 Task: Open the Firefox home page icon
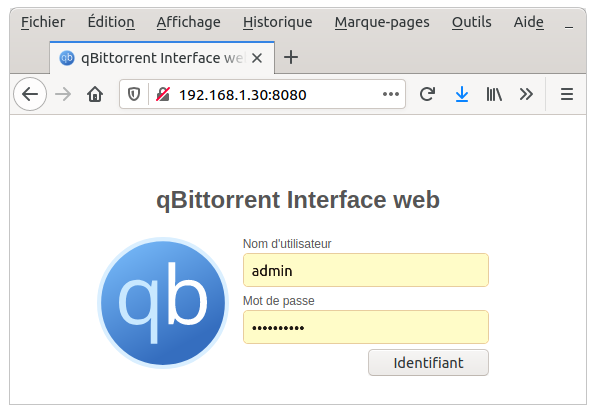(x=95, y=94)
